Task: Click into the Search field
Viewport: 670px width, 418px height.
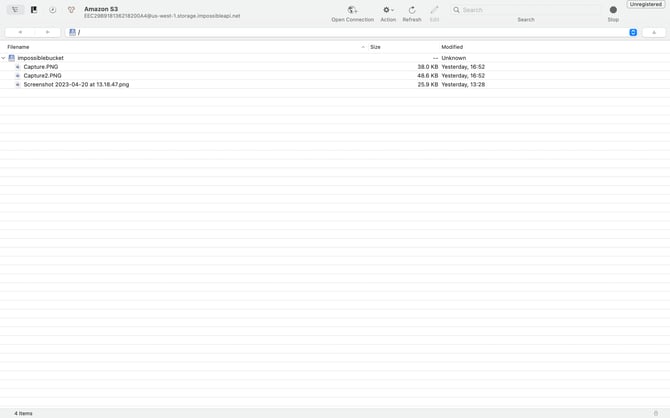Action: click(526, 9)
